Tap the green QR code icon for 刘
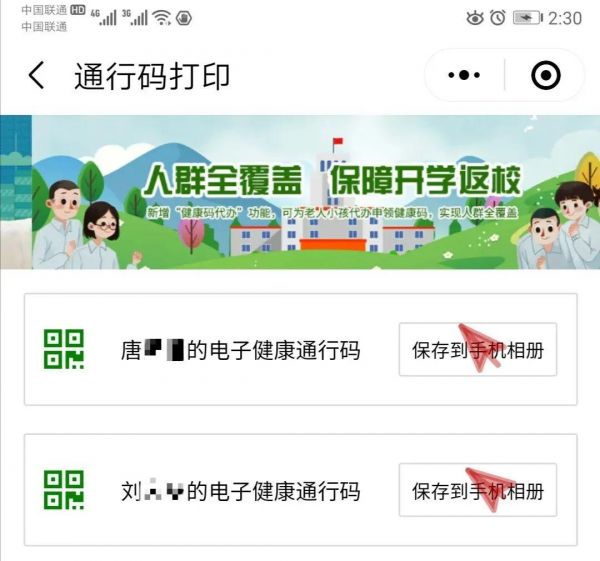 pyautogui.click(x=64, y=490)
